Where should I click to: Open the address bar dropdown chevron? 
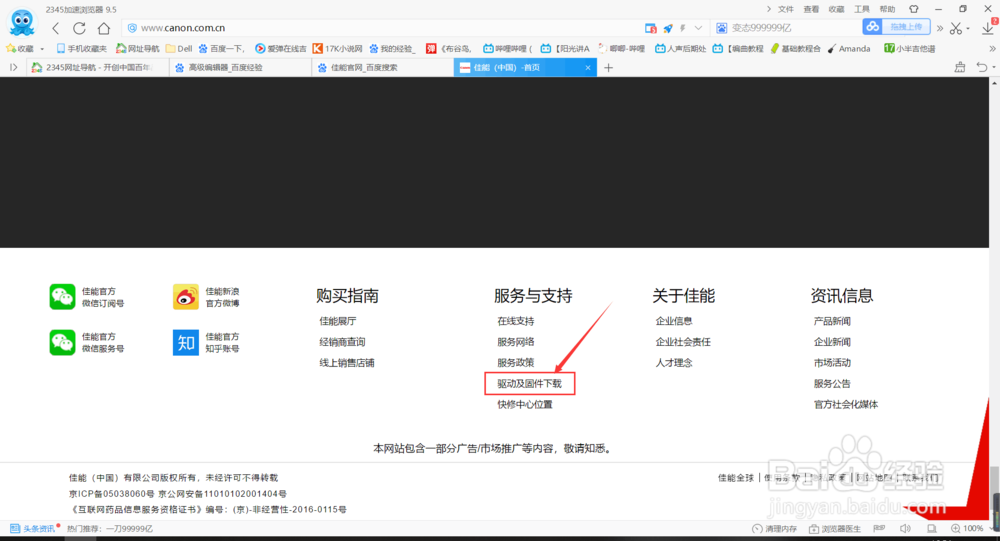pos(698,28)
